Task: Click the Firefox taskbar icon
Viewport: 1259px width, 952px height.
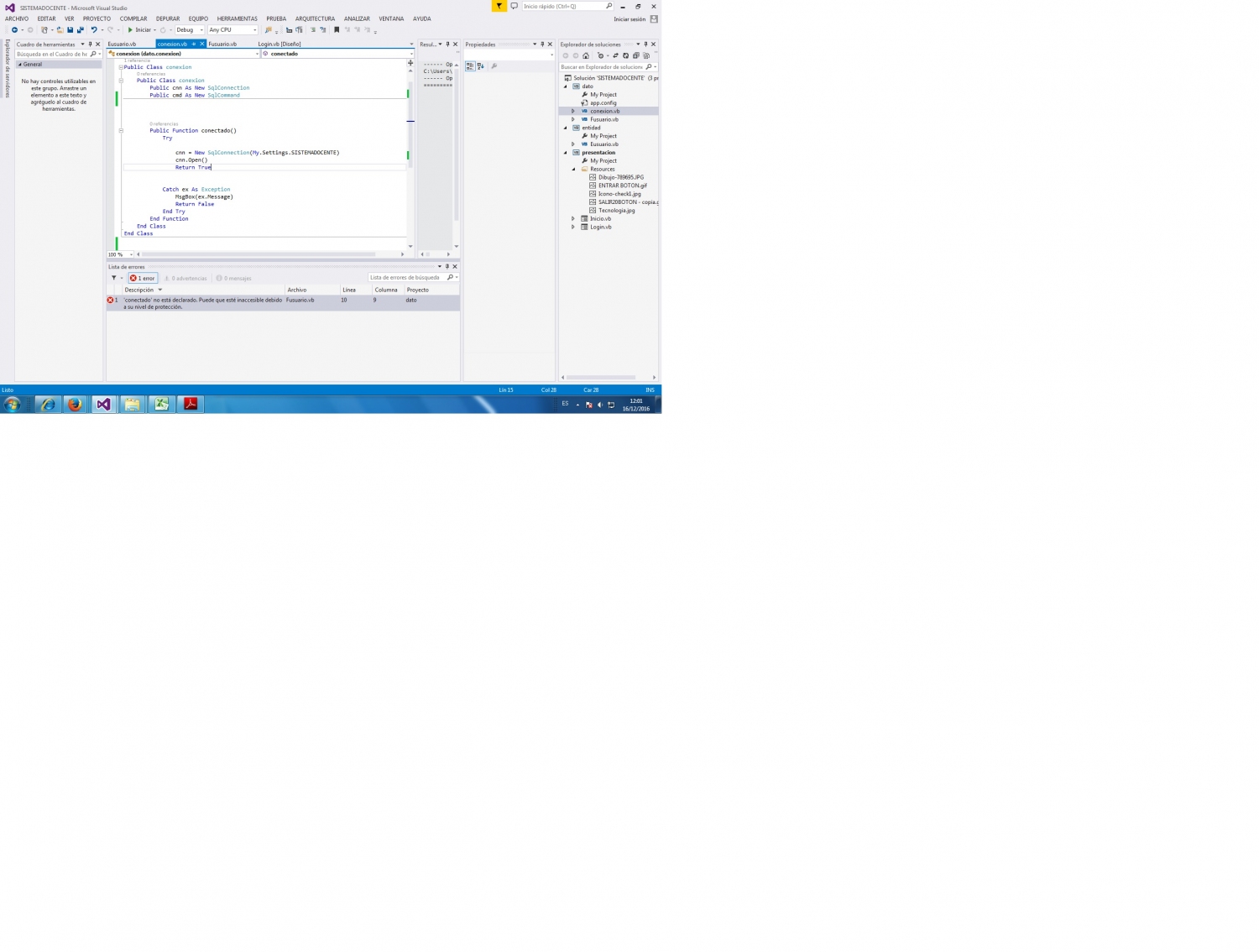Action: [75, 404]
